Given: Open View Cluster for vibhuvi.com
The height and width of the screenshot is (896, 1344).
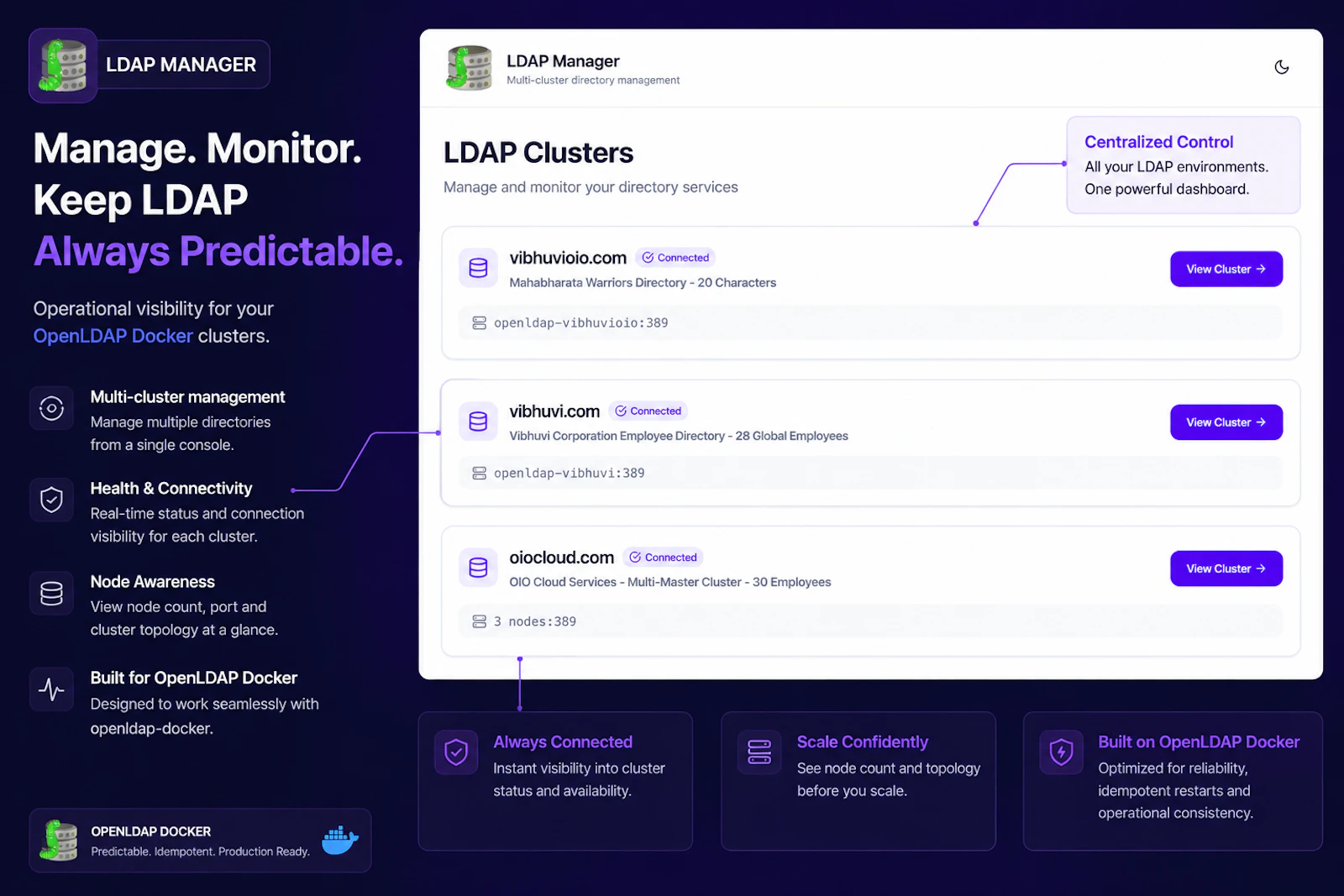Looking at the screenshot, I should click(x=1226, y=422).
